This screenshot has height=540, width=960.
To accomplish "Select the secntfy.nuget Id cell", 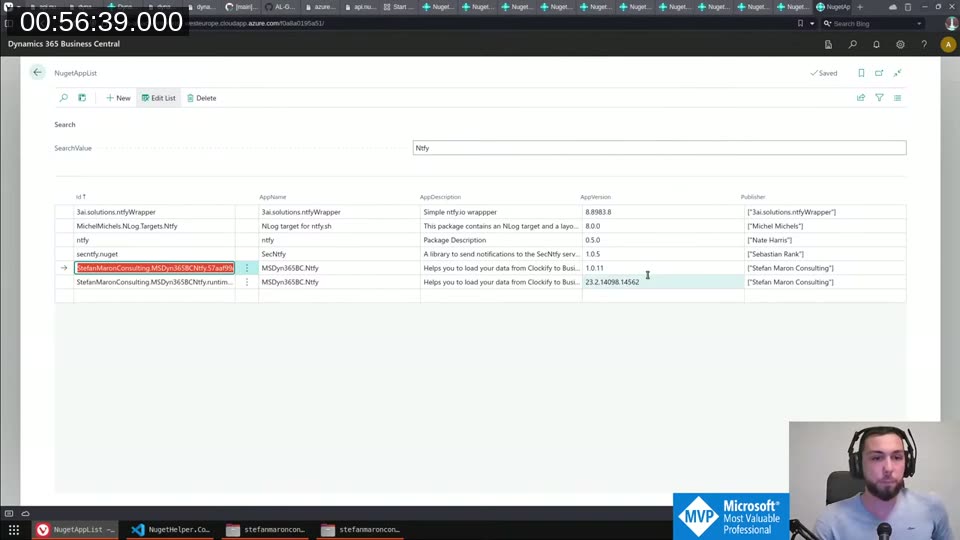I will pyautogui.click(x=154, y=254).
